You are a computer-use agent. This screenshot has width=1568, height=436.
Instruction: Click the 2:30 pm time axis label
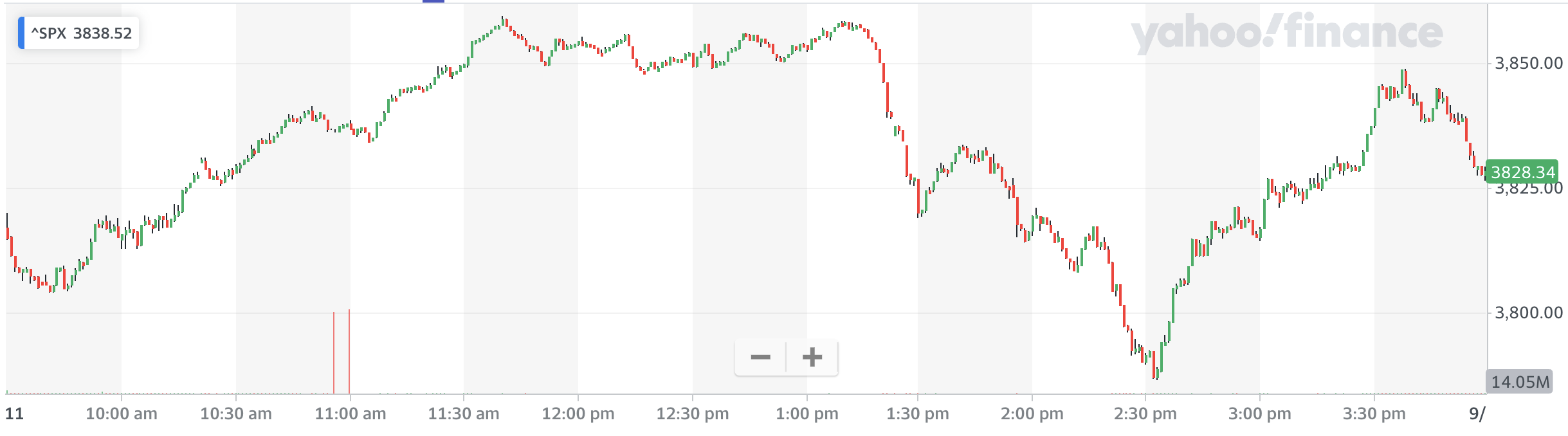pos(1145,413)
